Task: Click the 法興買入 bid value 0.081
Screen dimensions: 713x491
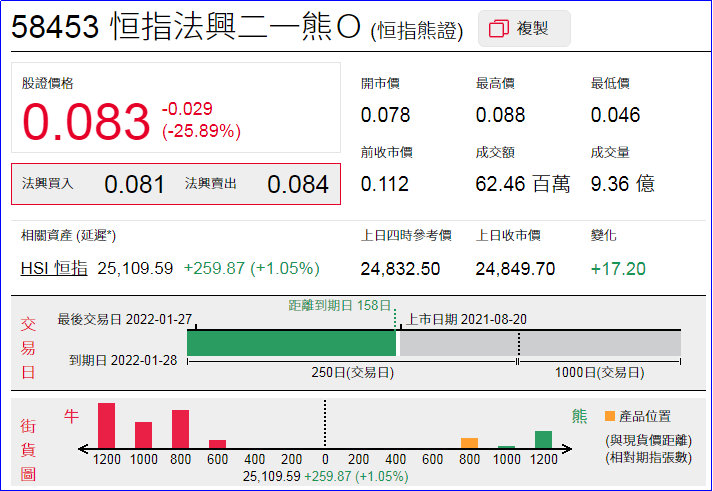Action: [x=134, y=184]
